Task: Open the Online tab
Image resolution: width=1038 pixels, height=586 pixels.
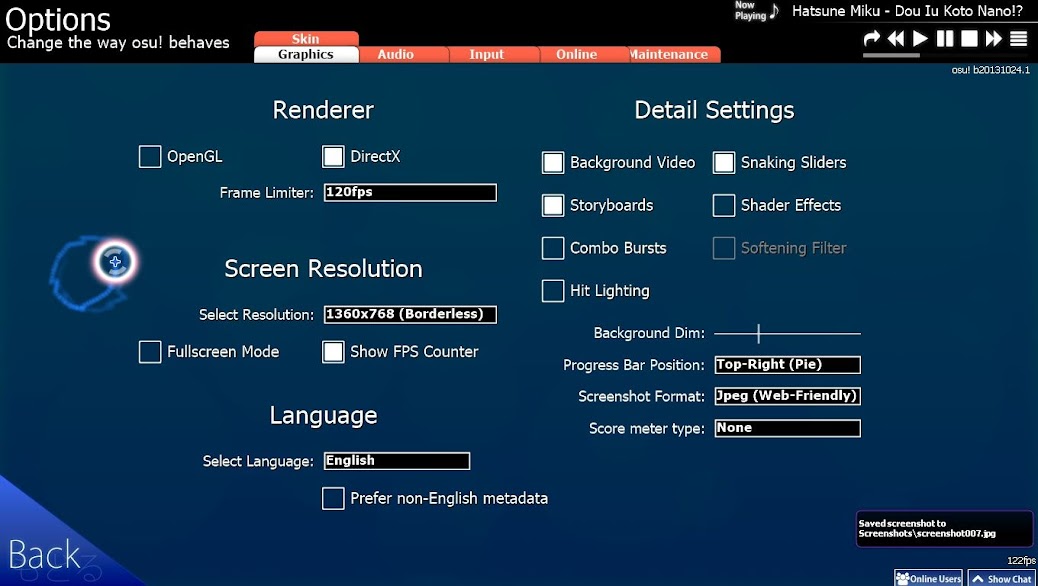Action: (x=577, y=54)
